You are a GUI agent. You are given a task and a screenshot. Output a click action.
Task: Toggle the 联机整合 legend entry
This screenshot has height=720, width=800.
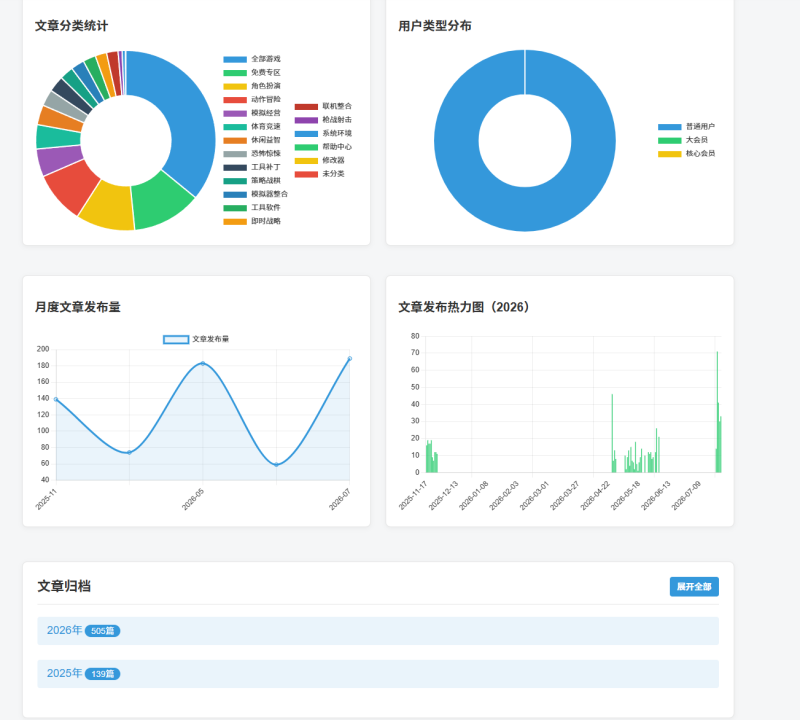(x=323, y=106)
